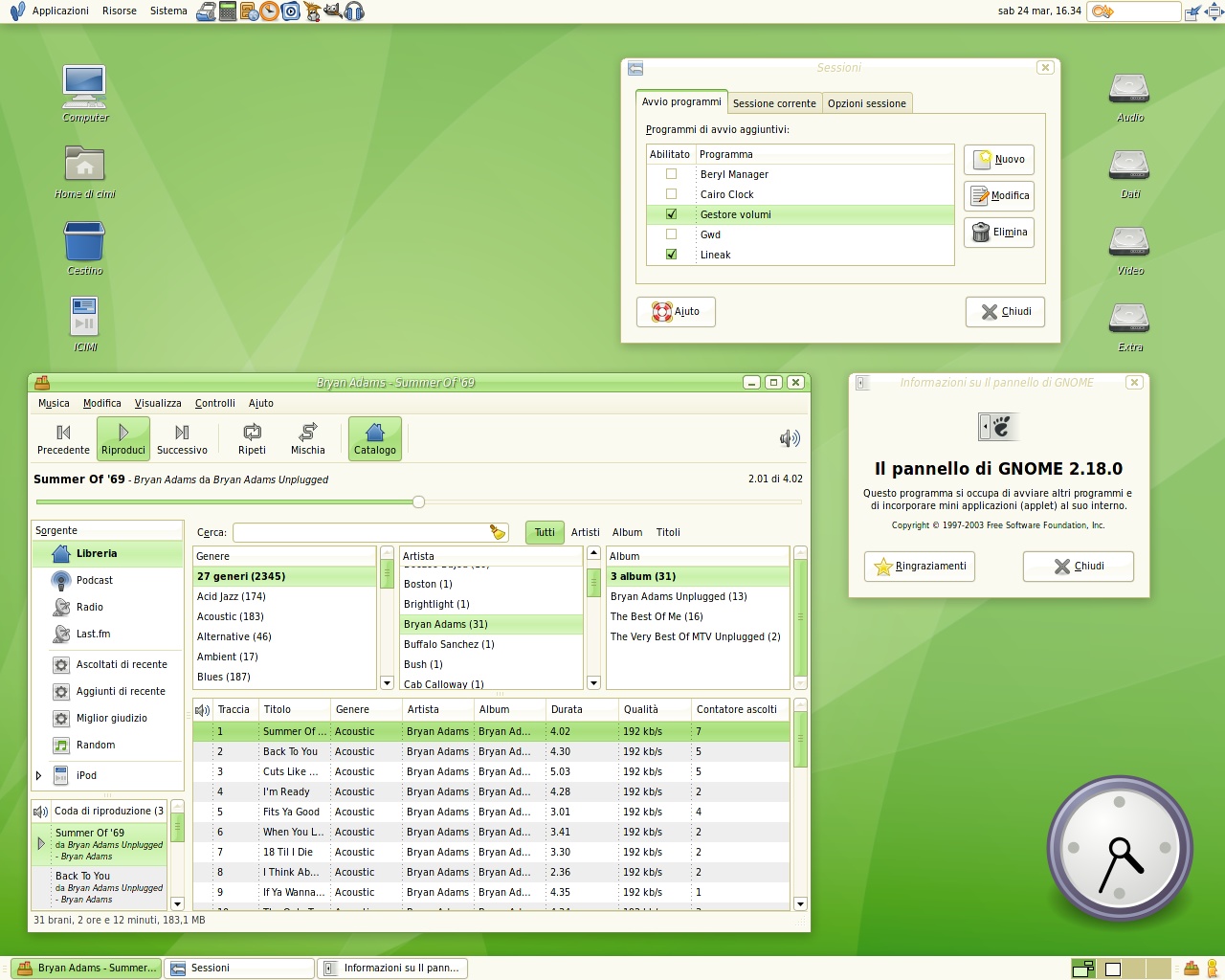1225x980 pixels.
Task: Switch to Sessione corrente tab
Action: point(774,103)
